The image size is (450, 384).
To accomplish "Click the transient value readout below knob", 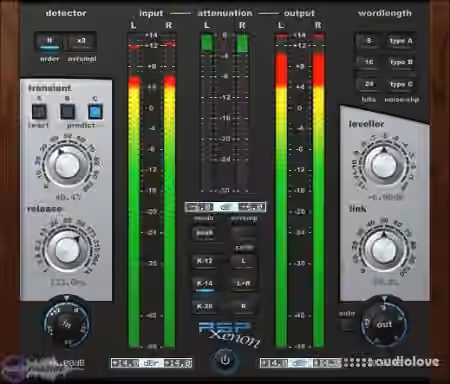I will coord(68,197).
